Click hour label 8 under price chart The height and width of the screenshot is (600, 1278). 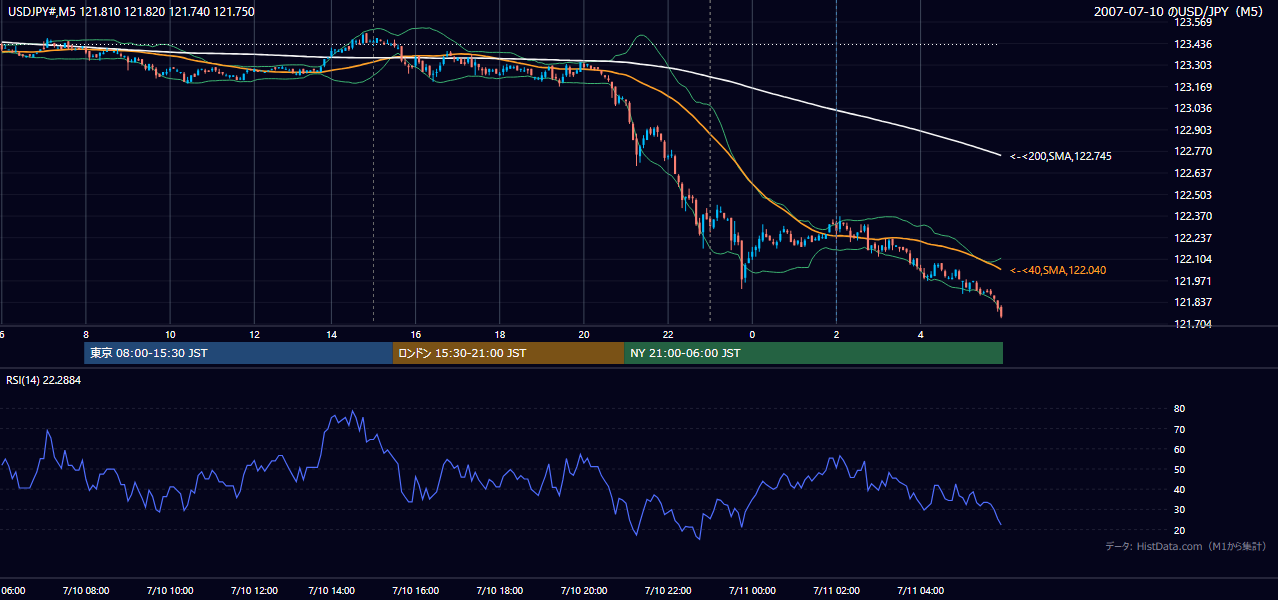click(86, 335)
